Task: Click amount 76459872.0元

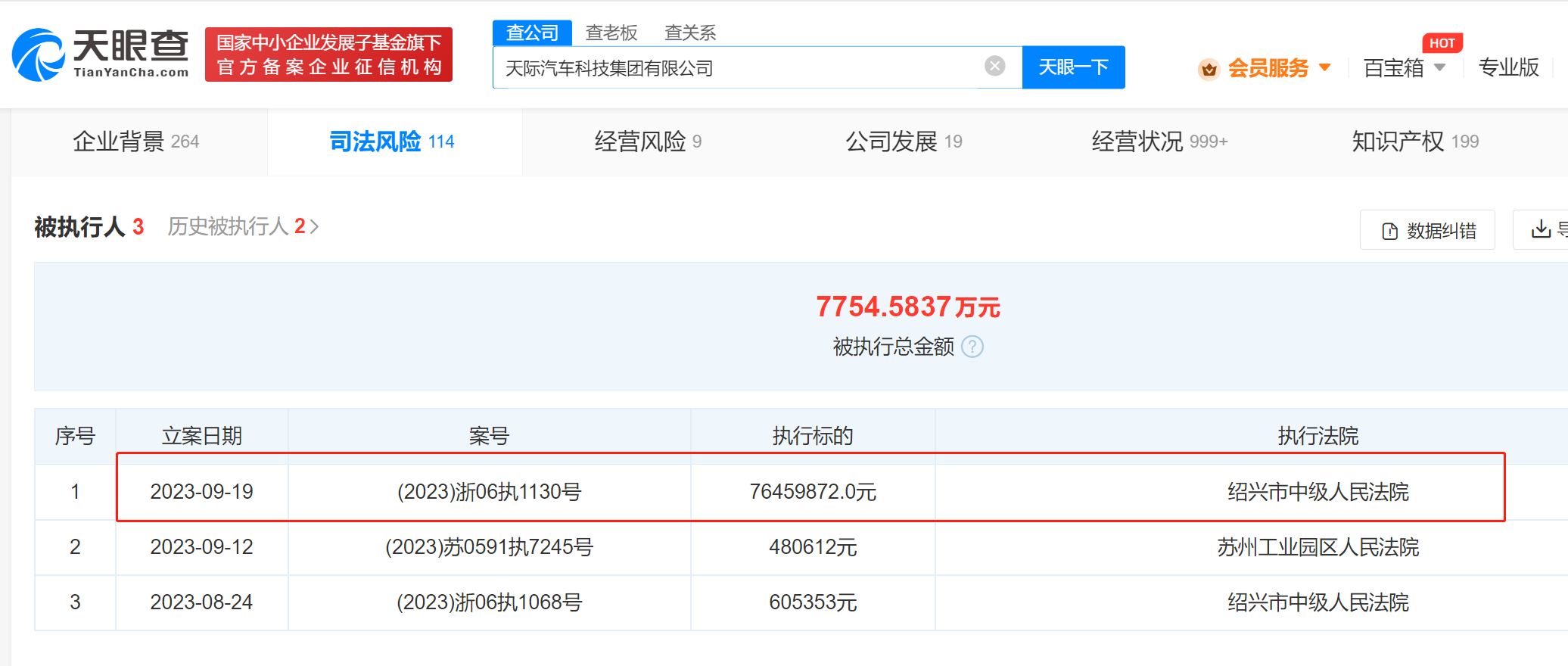Action: click(813, 492)
